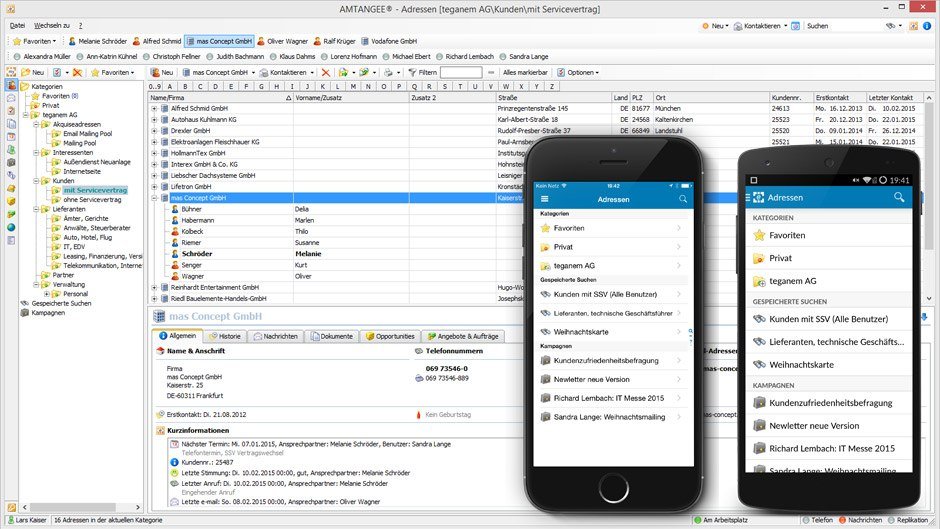Open the documents module icon in sidebar
940x529 pixels.
(x=11, y=124)
